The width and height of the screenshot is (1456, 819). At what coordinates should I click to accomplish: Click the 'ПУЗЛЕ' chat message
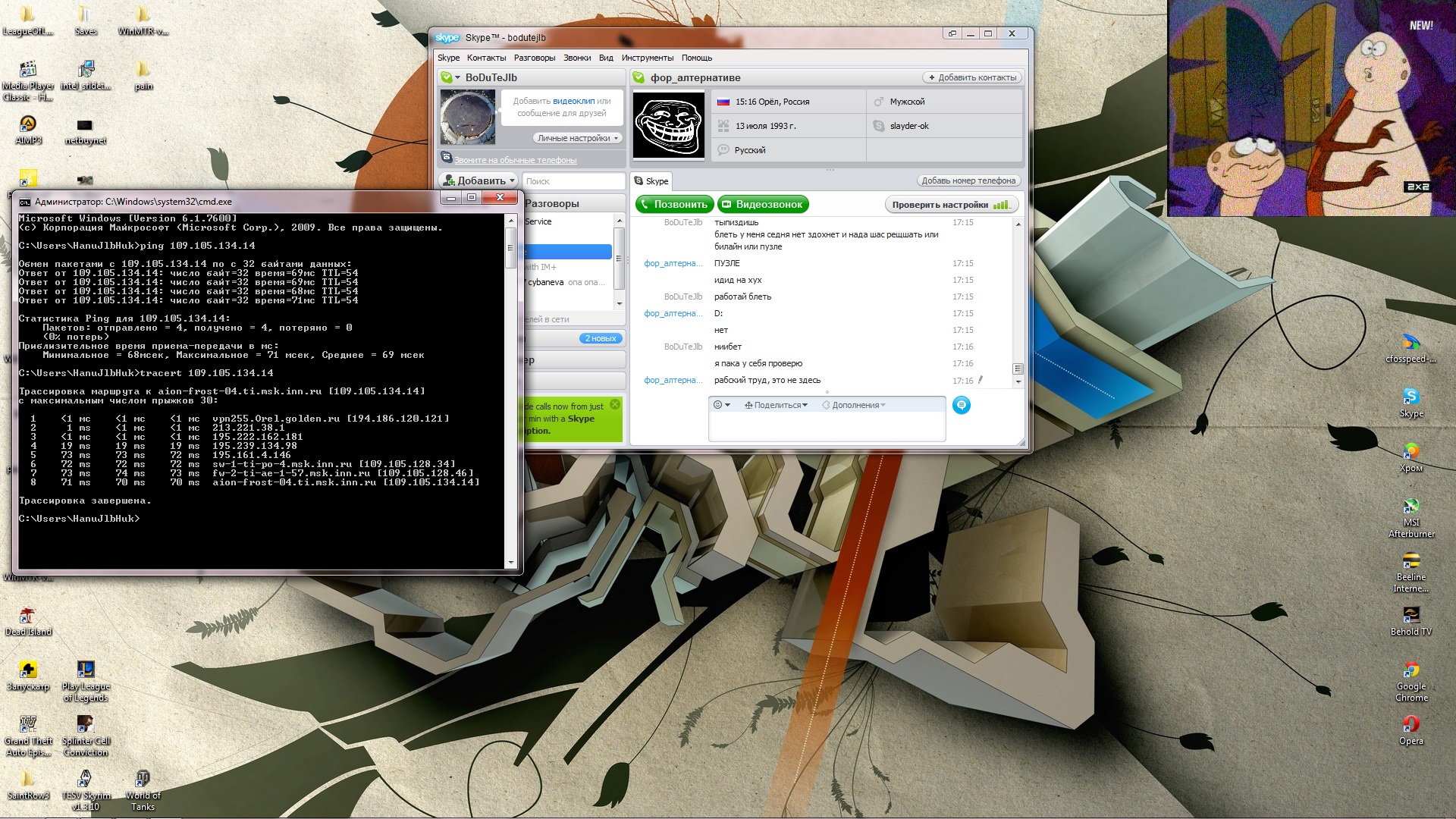click(x=726, y=263)
